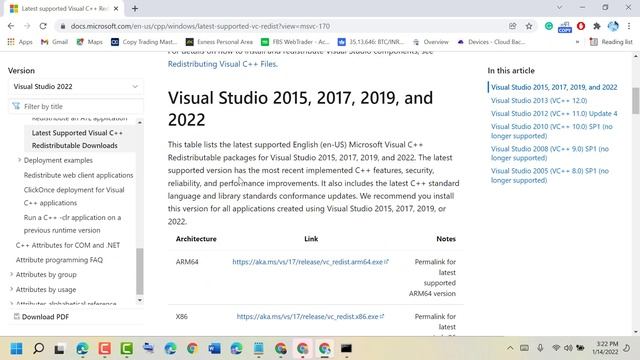Click the page vertical scrollbar thumb

[636, 100]
